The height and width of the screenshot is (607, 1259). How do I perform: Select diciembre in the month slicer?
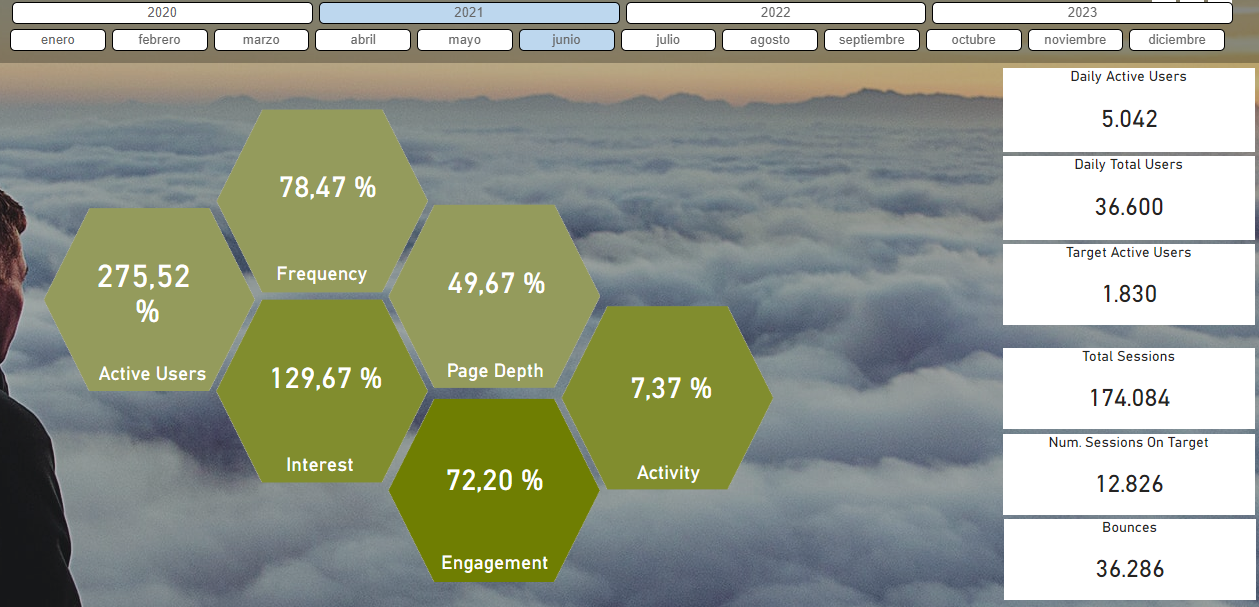1177,40
